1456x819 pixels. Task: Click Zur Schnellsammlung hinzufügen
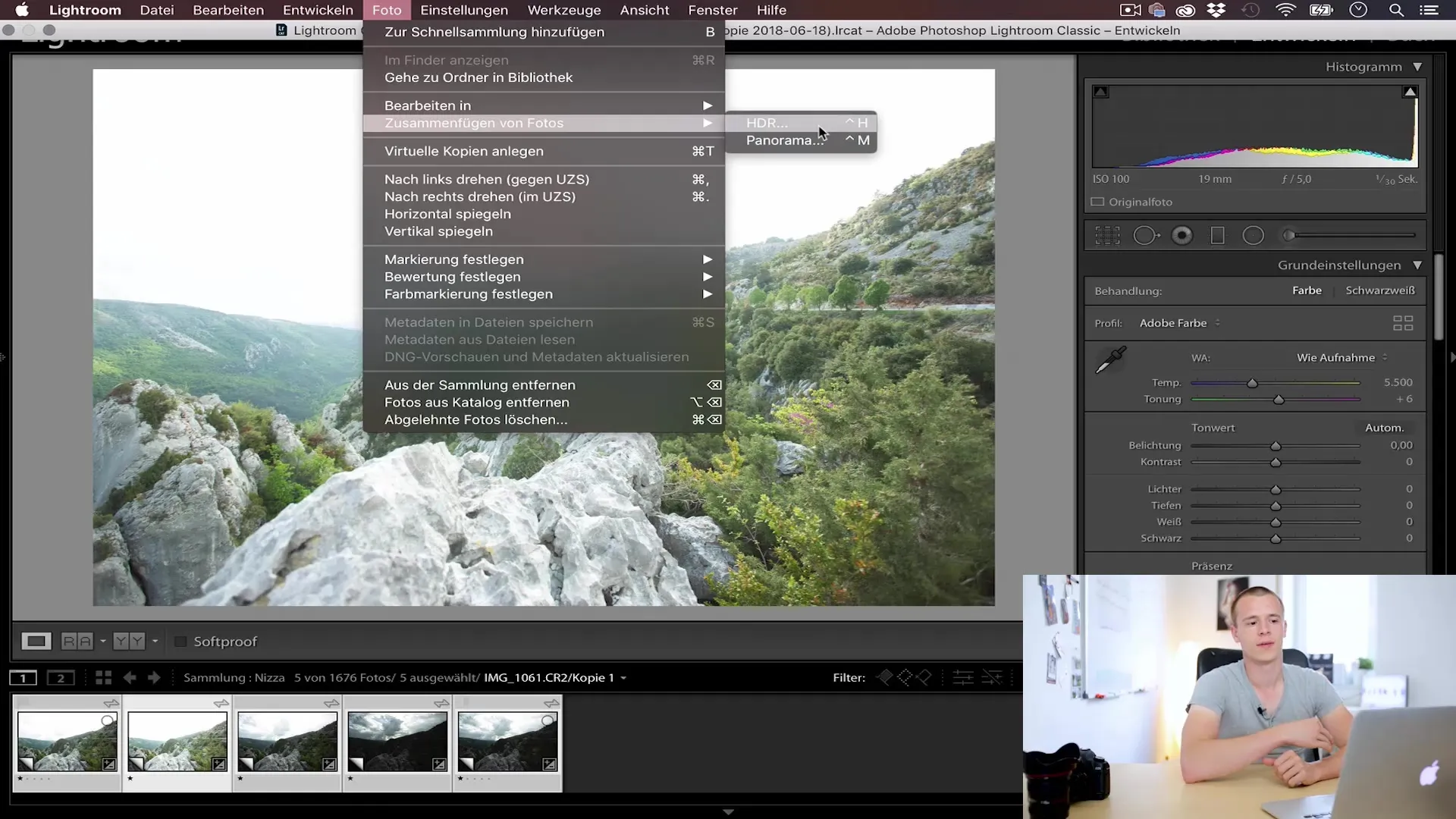544,32
